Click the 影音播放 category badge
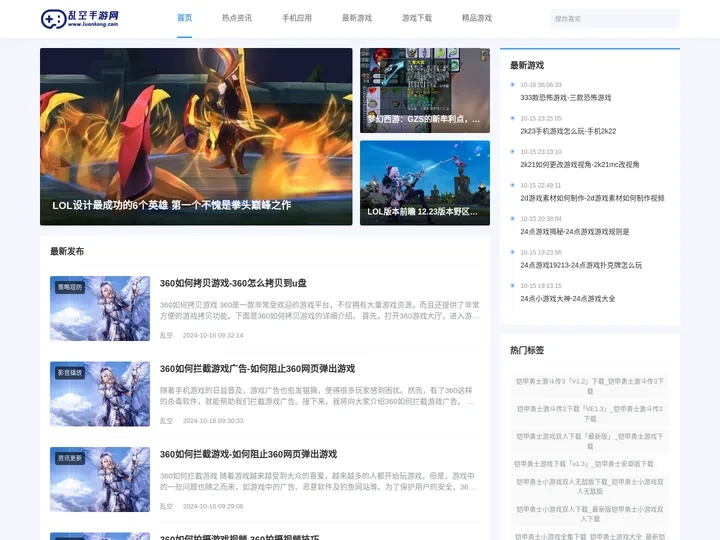Image resolution: width=720 pixels, height=540 pixels. [x=70, y=372]
